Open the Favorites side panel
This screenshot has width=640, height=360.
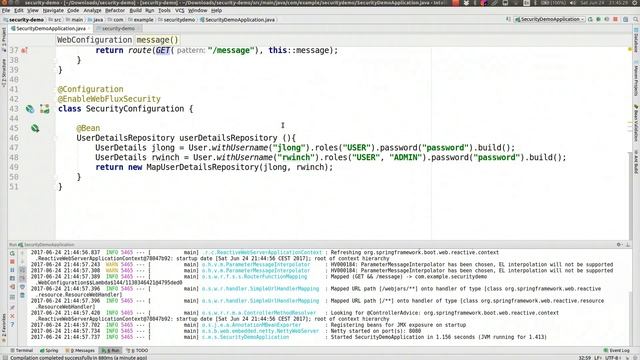pyautogui.click(x=4, y=327)
